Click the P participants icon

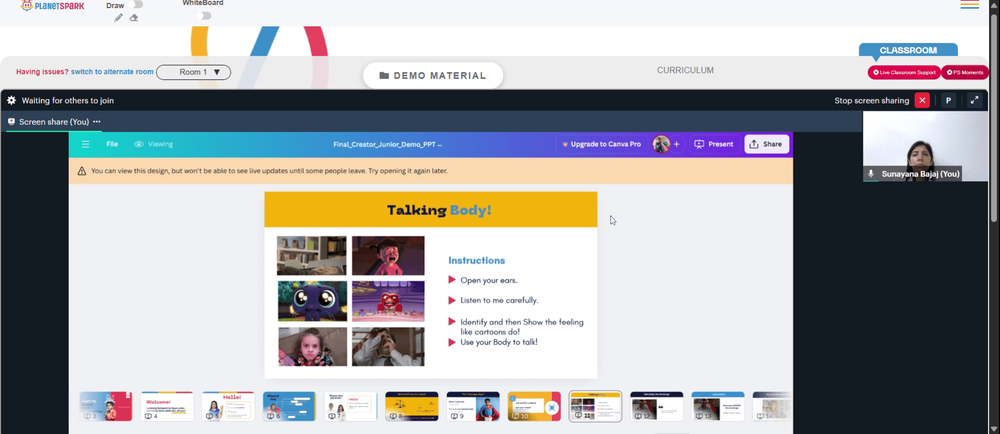coord(948,101)
